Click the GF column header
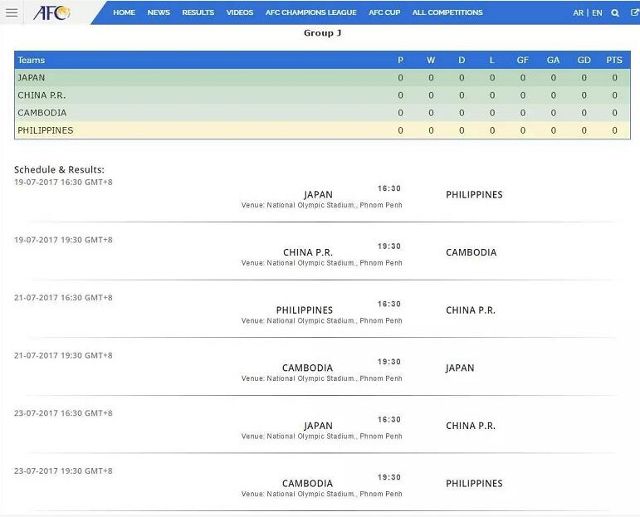The height and width of the screenshot is (517, 640). click(x=522, y=60)
